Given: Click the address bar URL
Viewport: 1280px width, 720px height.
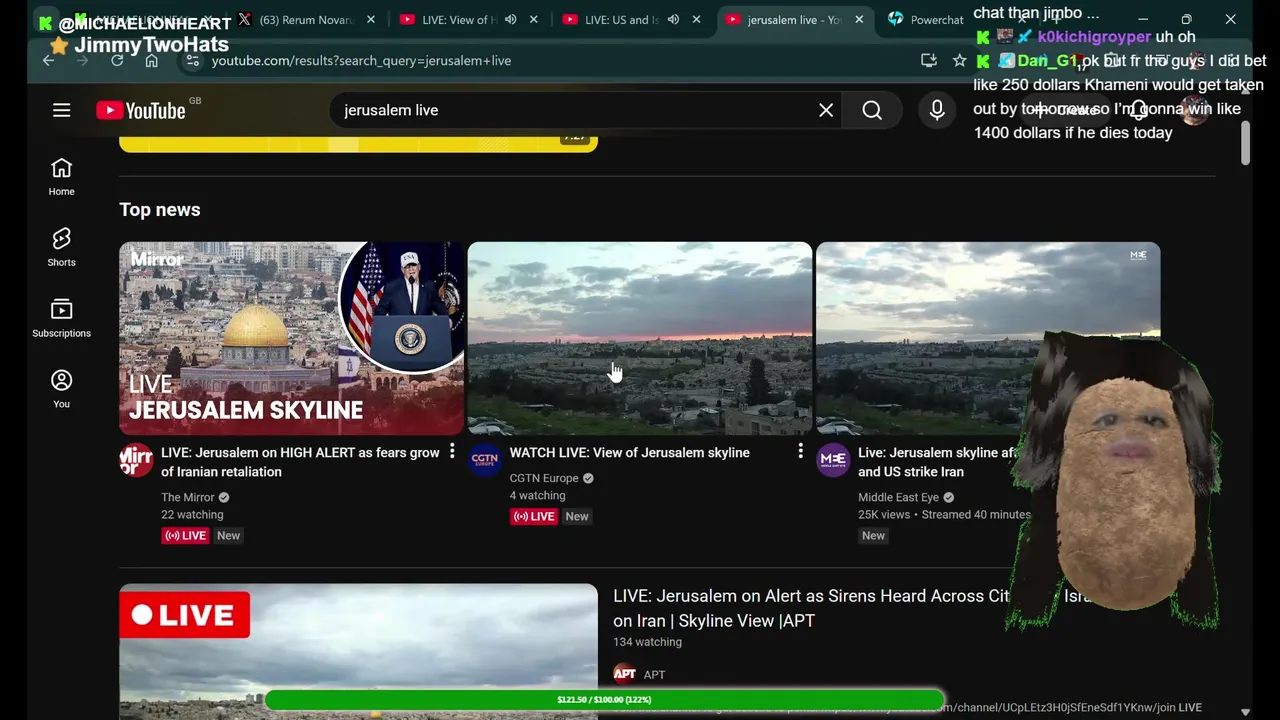Looking at the screenshot, I should (361, 60).
